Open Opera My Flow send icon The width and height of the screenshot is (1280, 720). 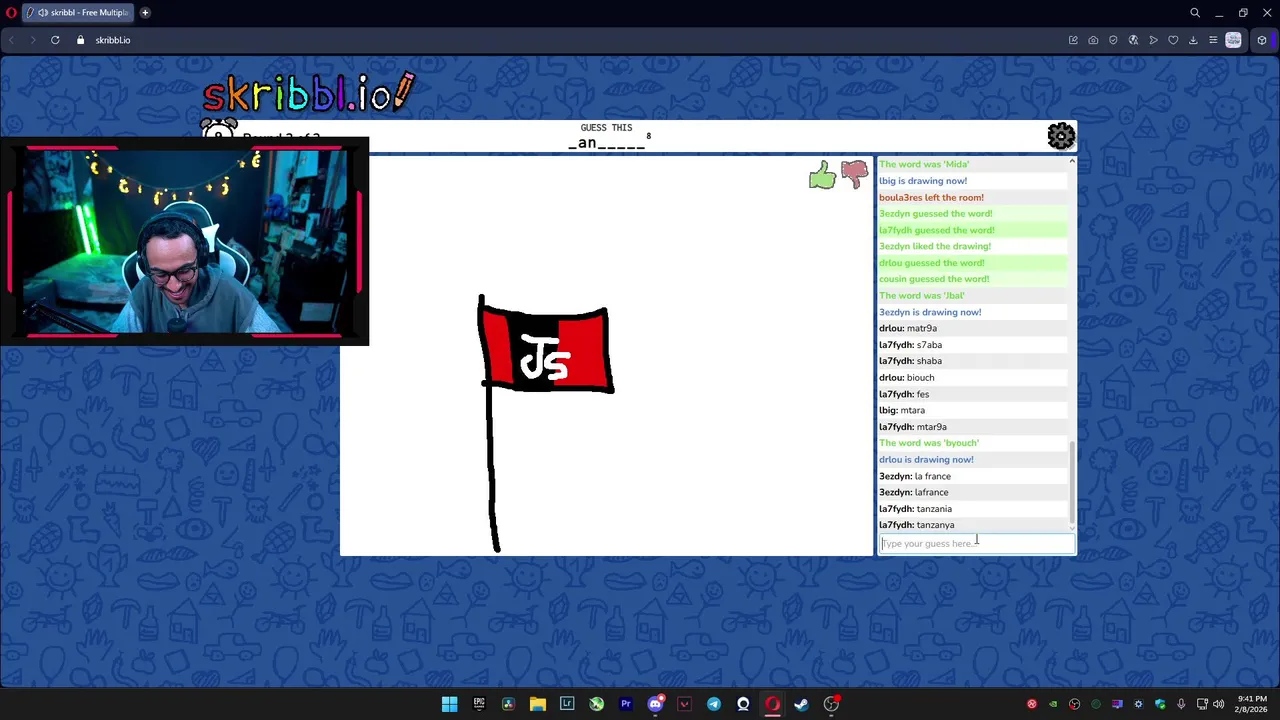pos(1153,40)
